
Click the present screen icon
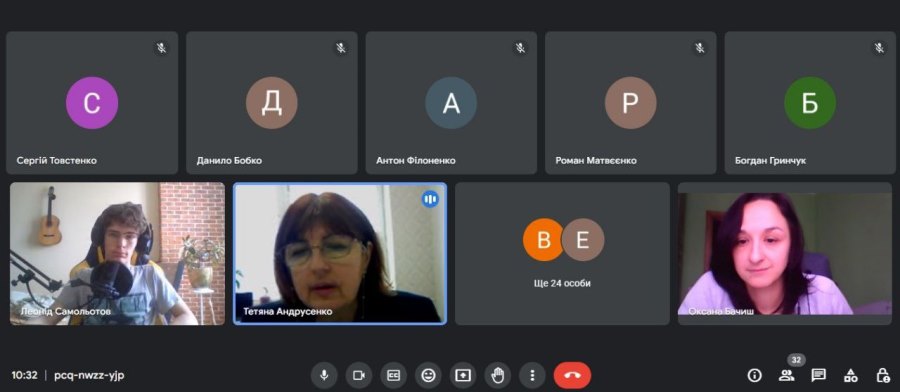(x=463, y=375)
